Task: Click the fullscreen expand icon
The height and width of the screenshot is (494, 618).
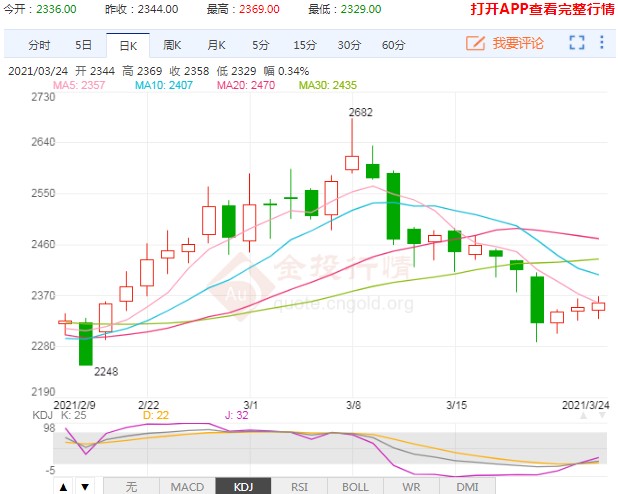Action: pyautogui.click(x=576, y=43)
